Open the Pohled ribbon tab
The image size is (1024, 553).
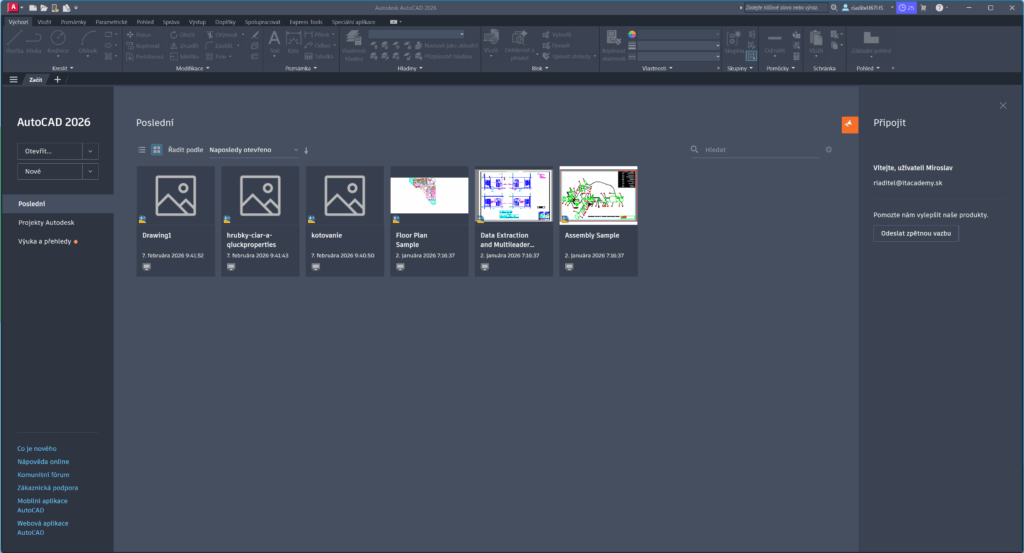145,22
